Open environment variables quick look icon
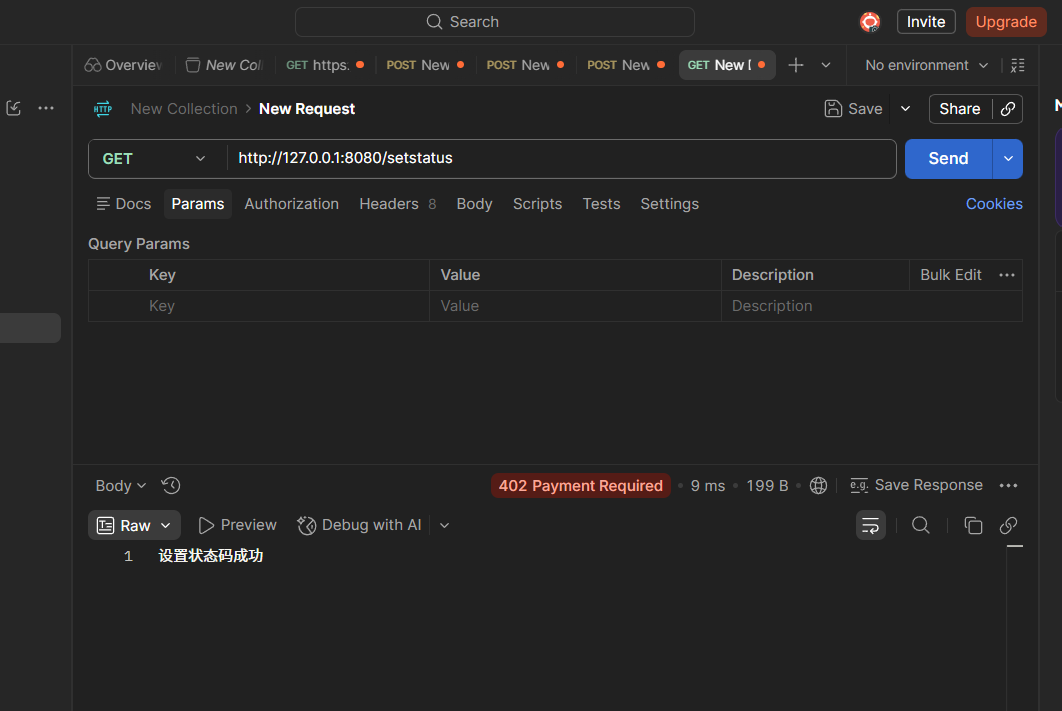The height and width of the screenshot is (711, 1062). 1017,65
